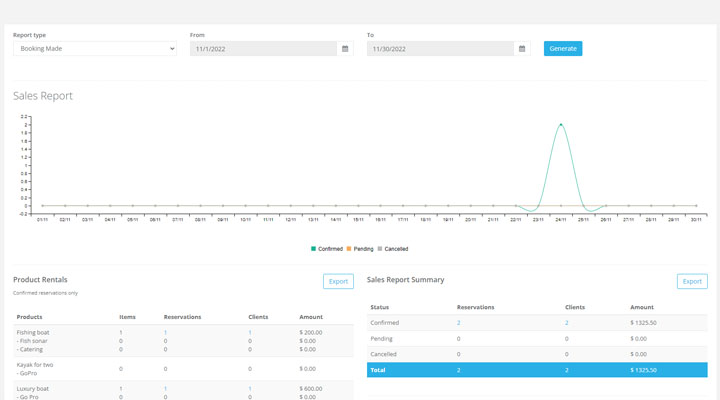Click the Products column header

click(x=29, y=317)
